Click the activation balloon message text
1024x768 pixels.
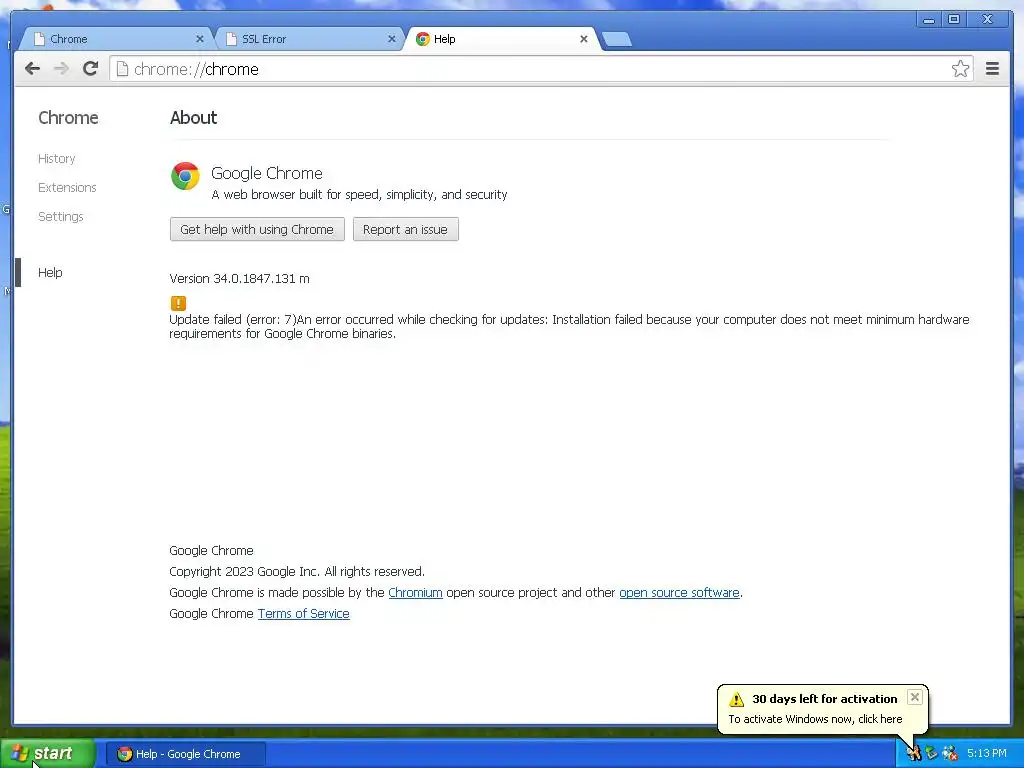point(815,719)
